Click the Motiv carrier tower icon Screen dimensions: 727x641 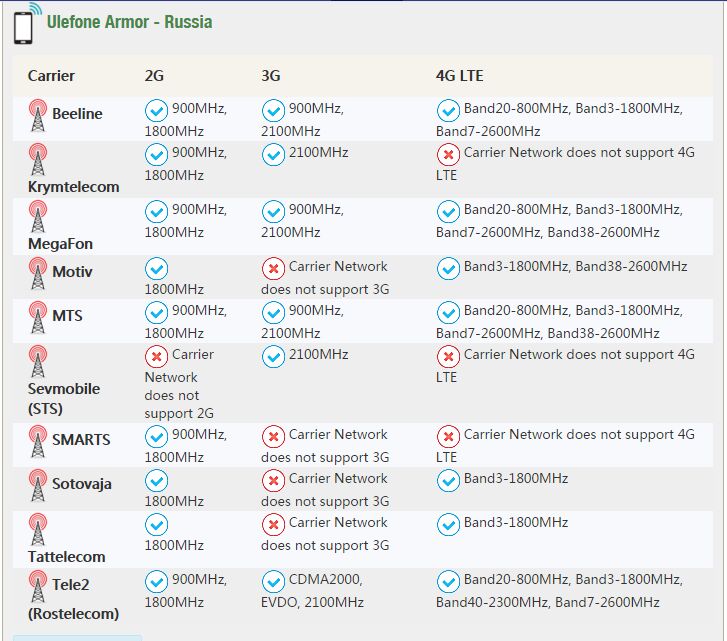[38, 273]
